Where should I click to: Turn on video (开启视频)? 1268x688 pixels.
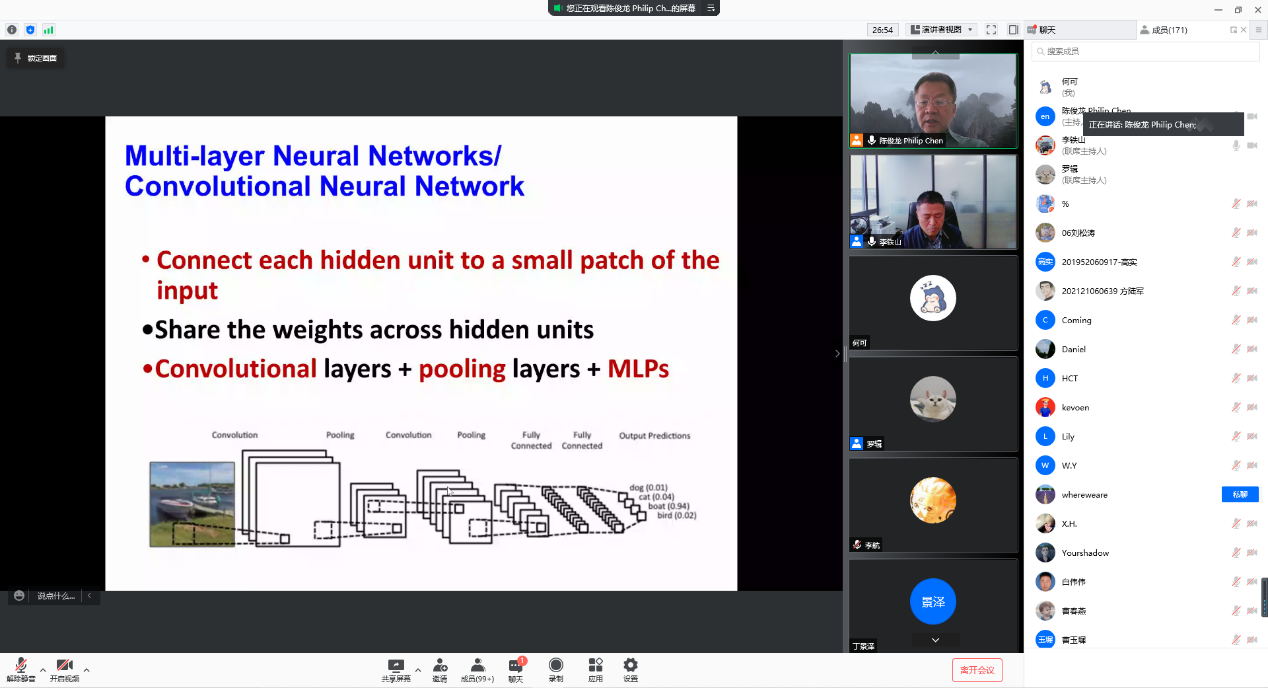coord(64,670)
